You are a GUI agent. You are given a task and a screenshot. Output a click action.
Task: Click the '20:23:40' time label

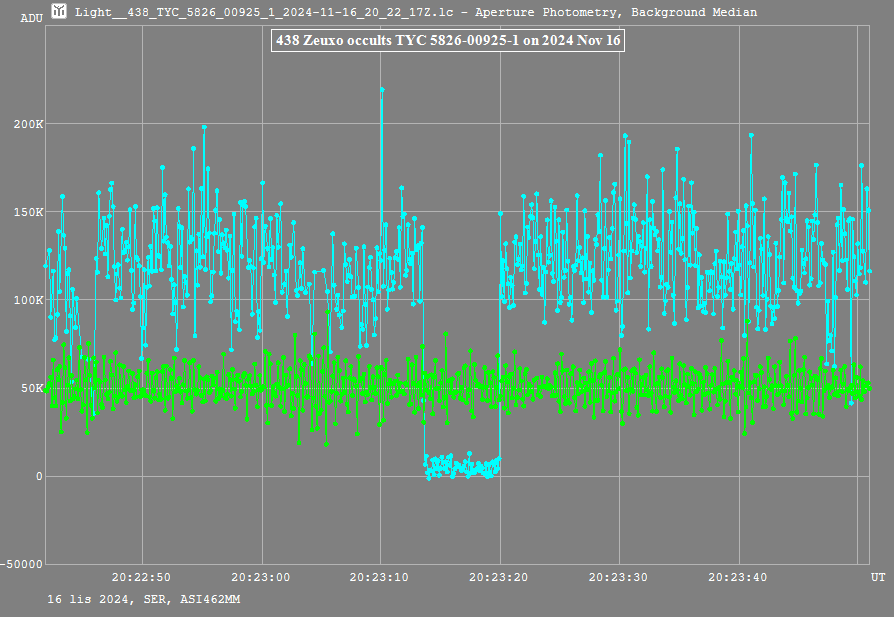click(x=738, y=577)
